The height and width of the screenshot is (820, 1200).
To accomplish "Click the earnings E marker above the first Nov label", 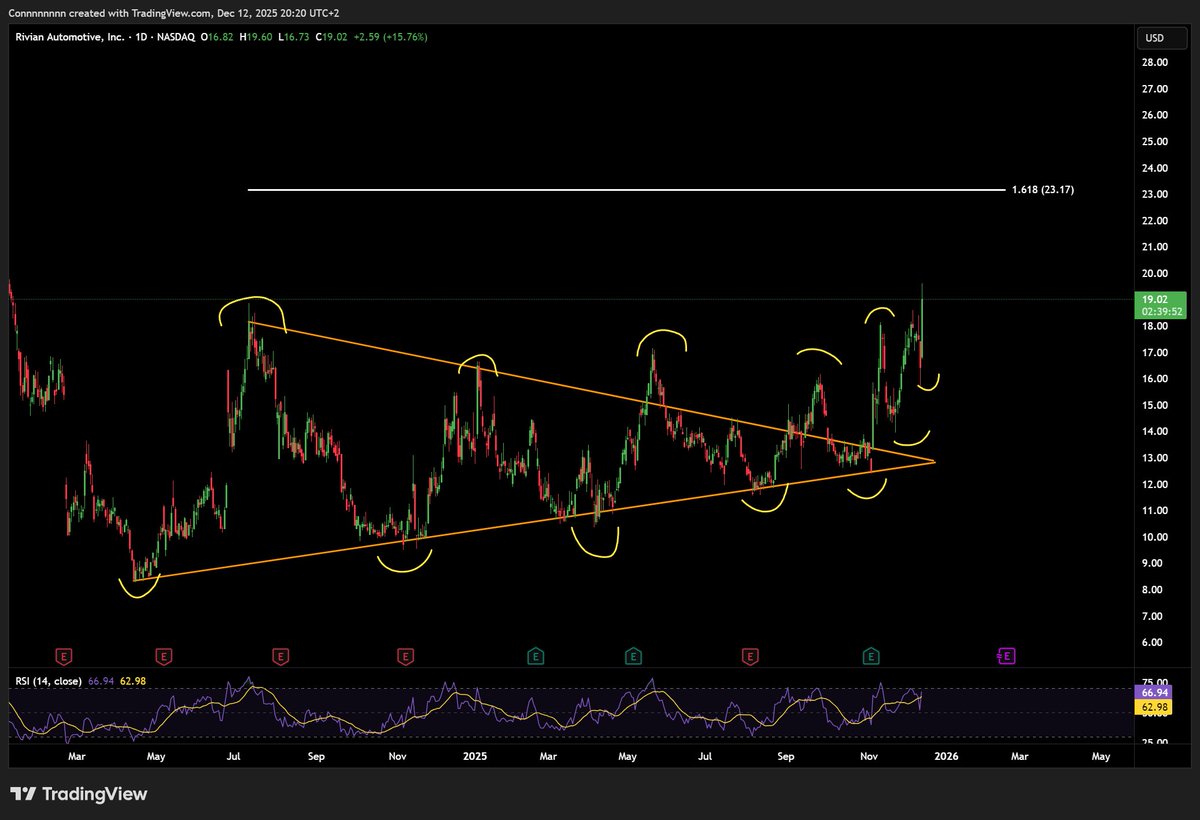I will click(x=405, y=656).
